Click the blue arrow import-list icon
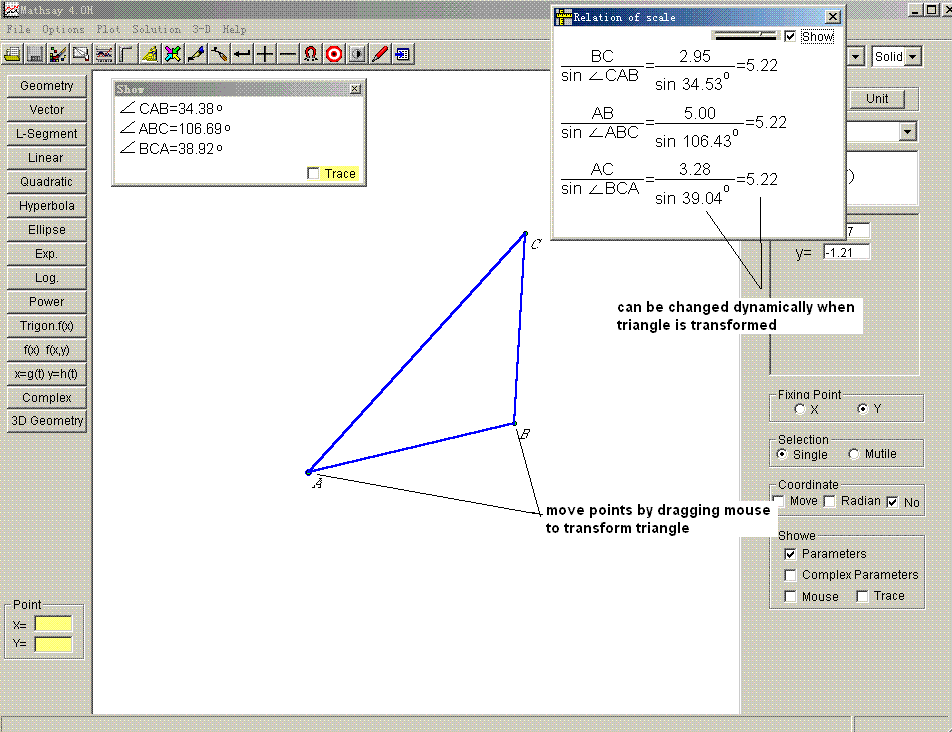Screen dimensions: 952x732 (x=403, y=55)
